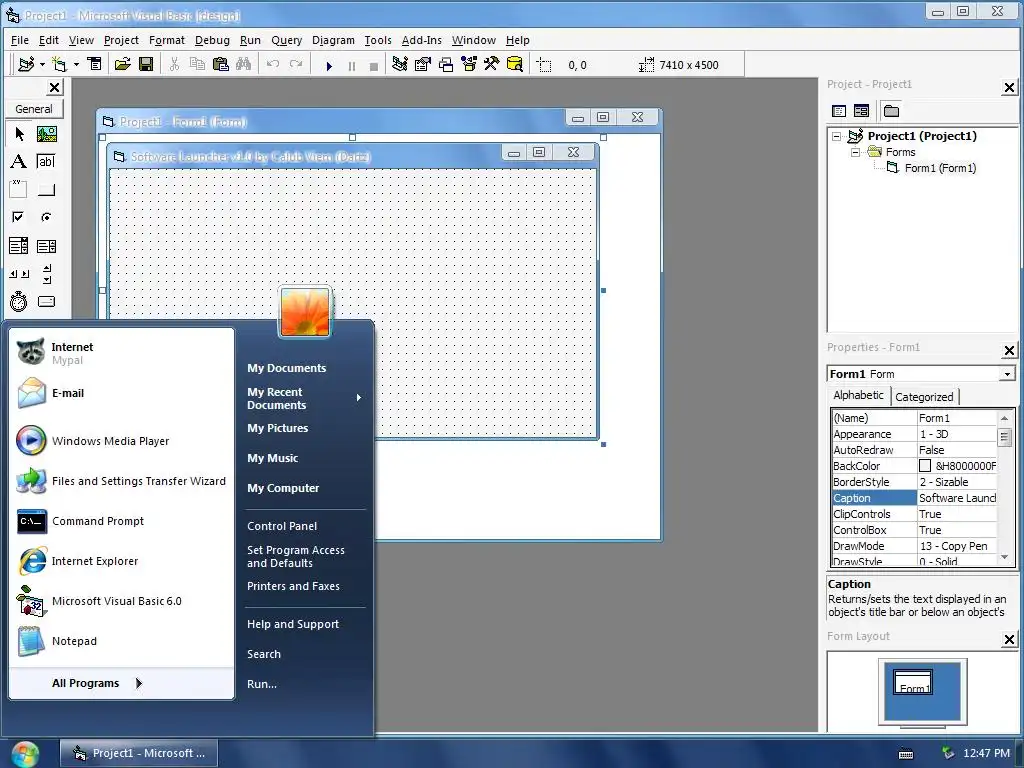Viewport: 1024px width, 768px height.
Task: Open the Properties Window toolbar icon
Action: pyautogui.click(x=423, y=65)
